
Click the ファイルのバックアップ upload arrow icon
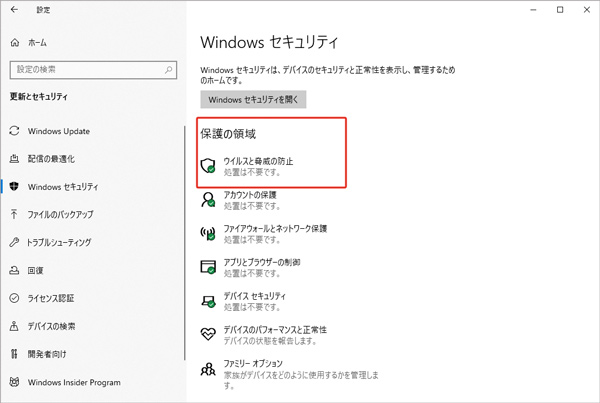coord(14,214)
